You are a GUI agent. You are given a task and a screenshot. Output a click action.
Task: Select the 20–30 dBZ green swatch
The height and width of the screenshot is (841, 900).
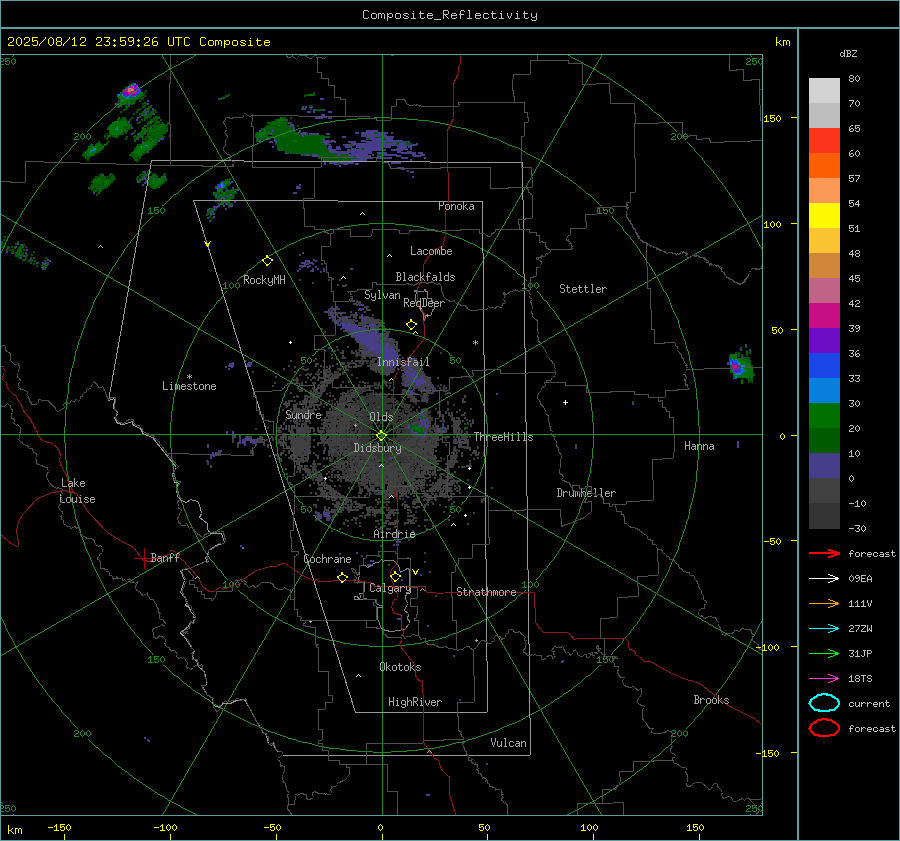click(x=824, y=415)
